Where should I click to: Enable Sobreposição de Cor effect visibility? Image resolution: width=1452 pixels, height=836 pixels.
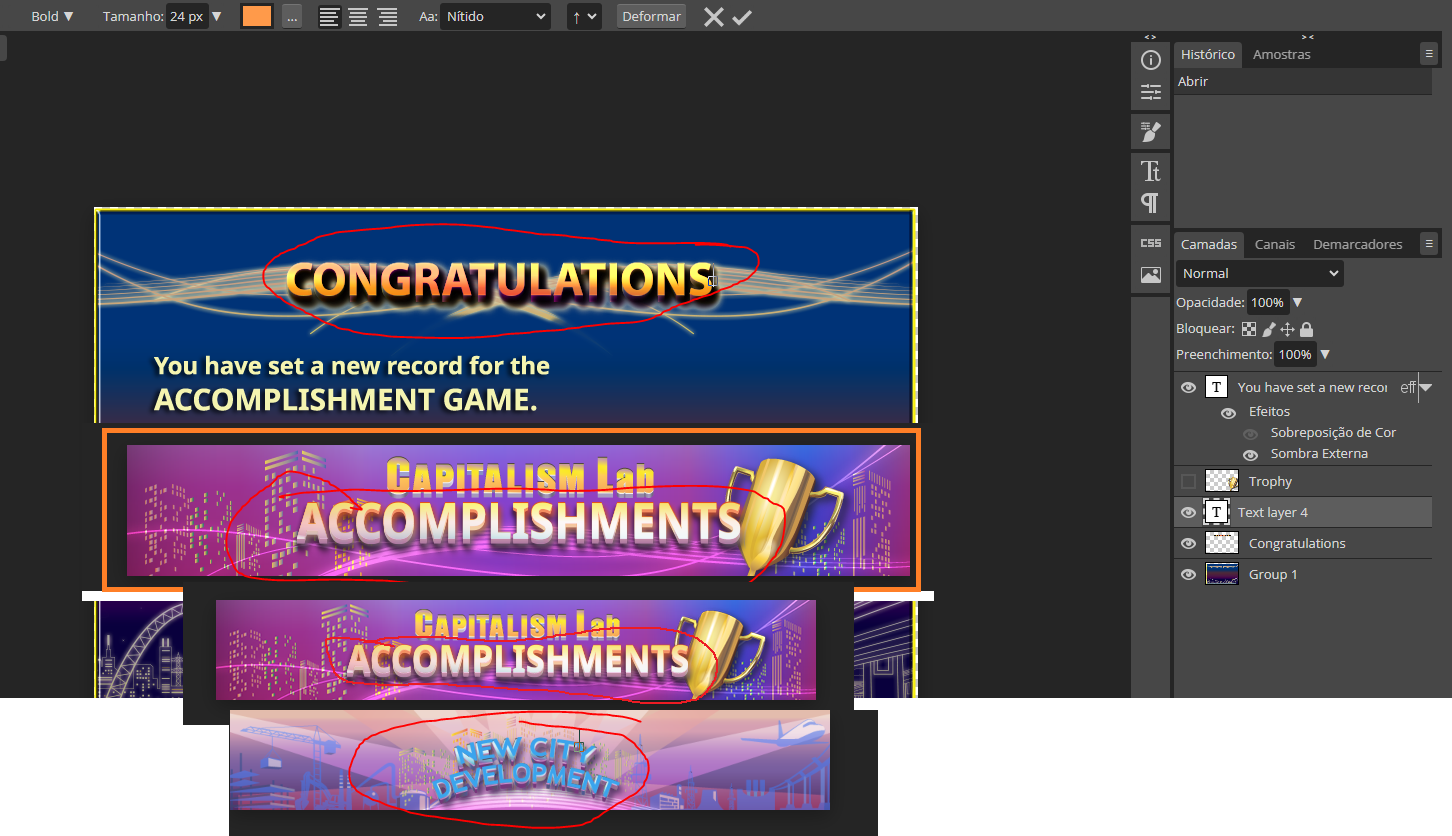(x=1250, y=433)
